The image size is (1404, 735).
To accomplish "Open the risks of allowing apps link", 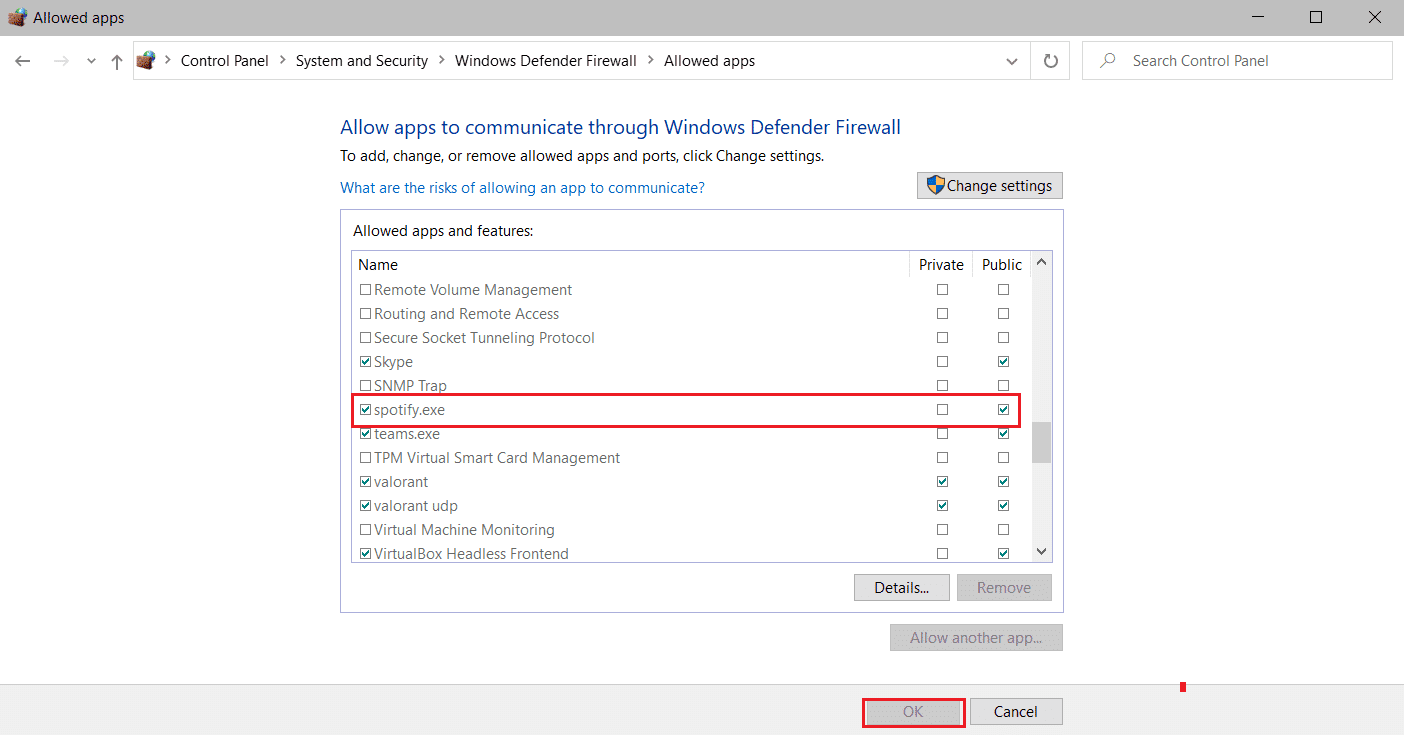I will click(x=522, y=188).
